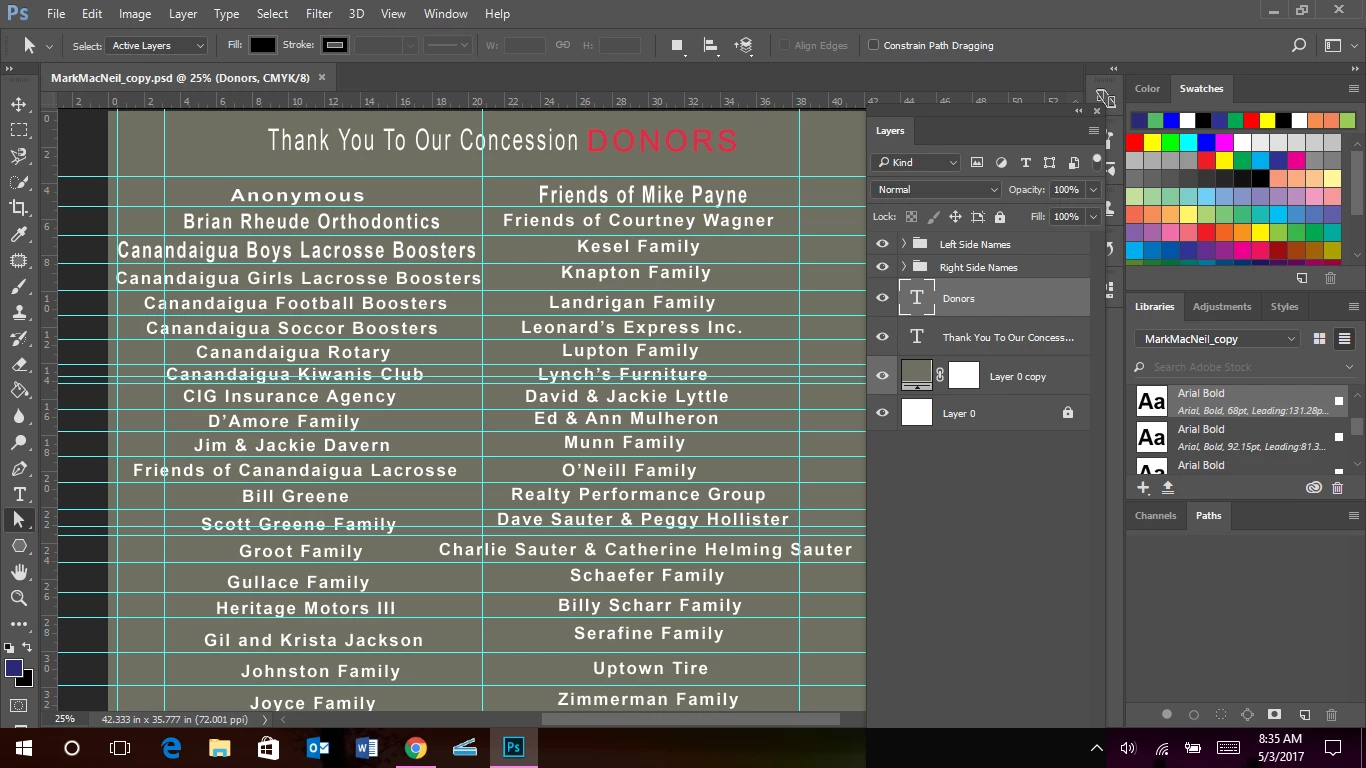The height and width of the screenshot is (768, 1366).
Task: Click the Fill color box in options bar
Action: pos(262,45)
